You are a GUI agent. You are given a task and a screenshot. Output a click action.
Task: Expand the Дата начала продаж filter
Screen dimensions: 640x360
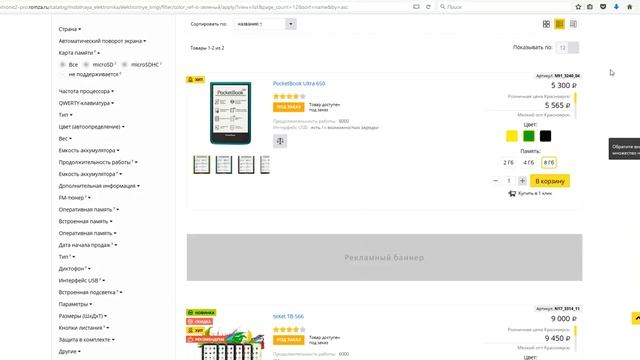pos(88,245)
